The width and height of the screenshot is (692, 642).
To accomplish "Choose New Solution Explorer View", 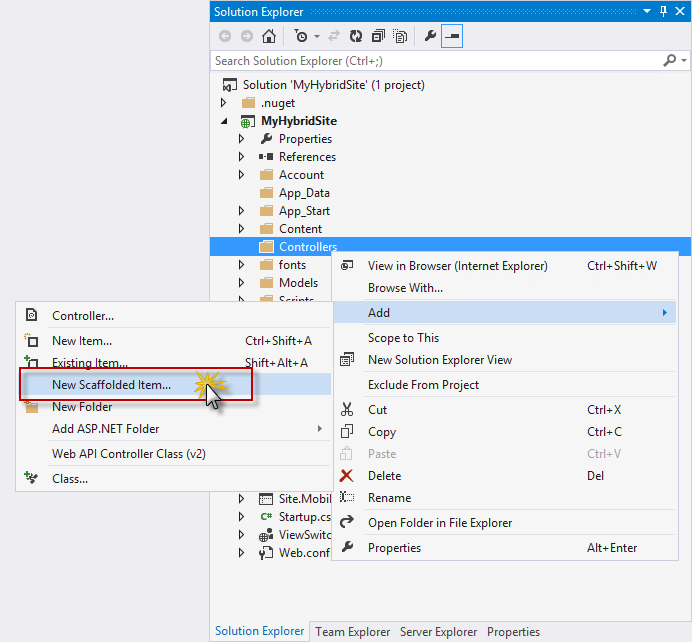I will 504,360.
